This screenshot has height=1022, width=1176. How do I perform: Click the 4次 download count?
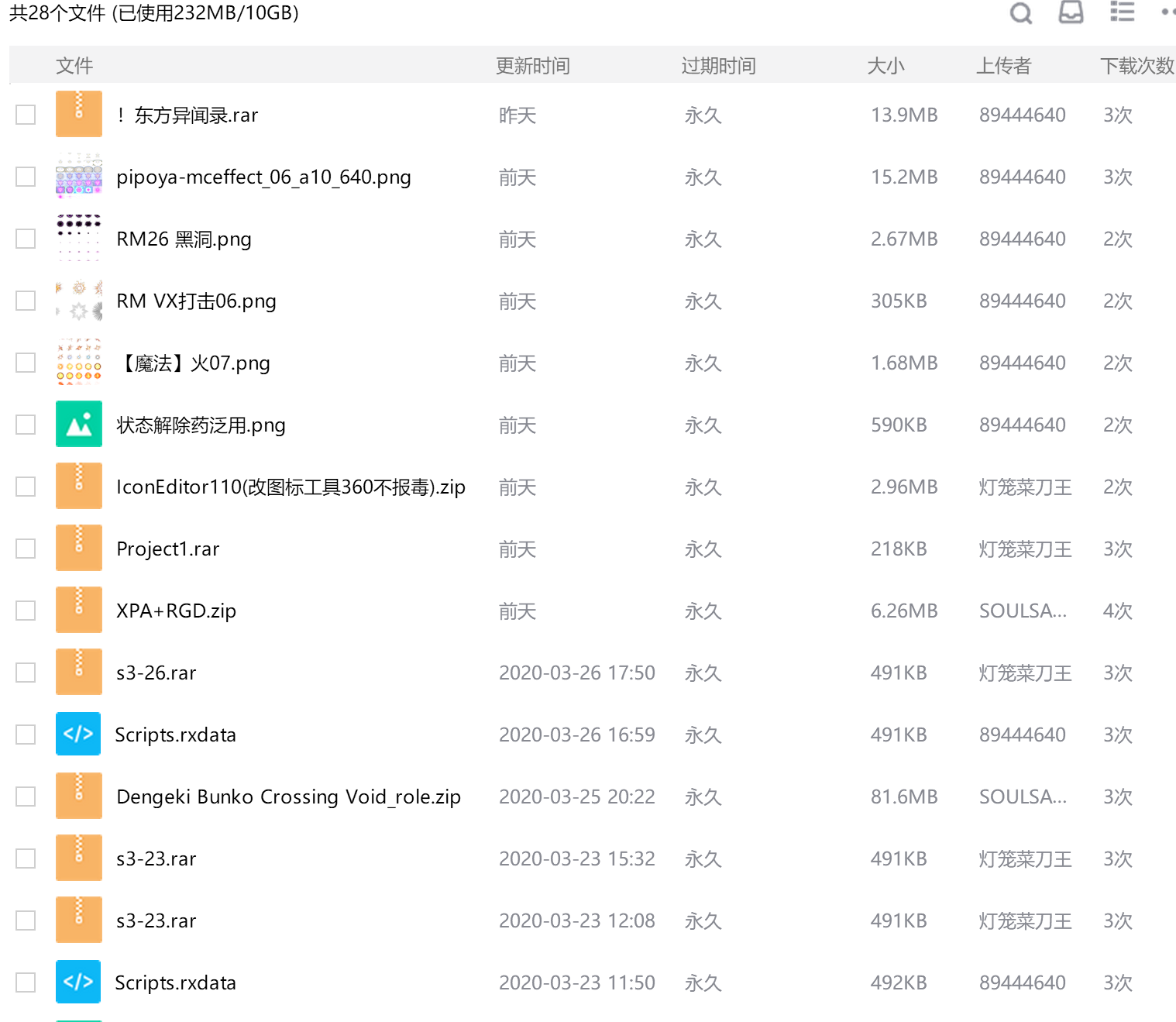pyautogui.click(x=1118, y=611)
